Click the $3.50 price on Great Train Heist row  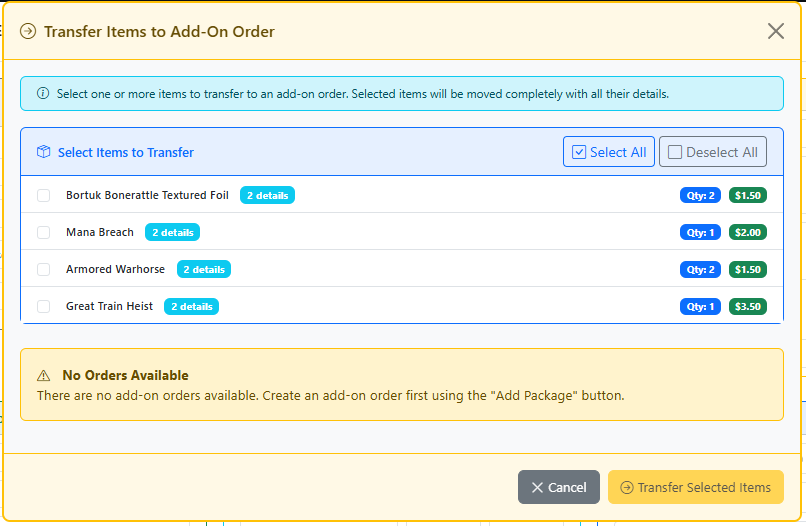[748, 306]
